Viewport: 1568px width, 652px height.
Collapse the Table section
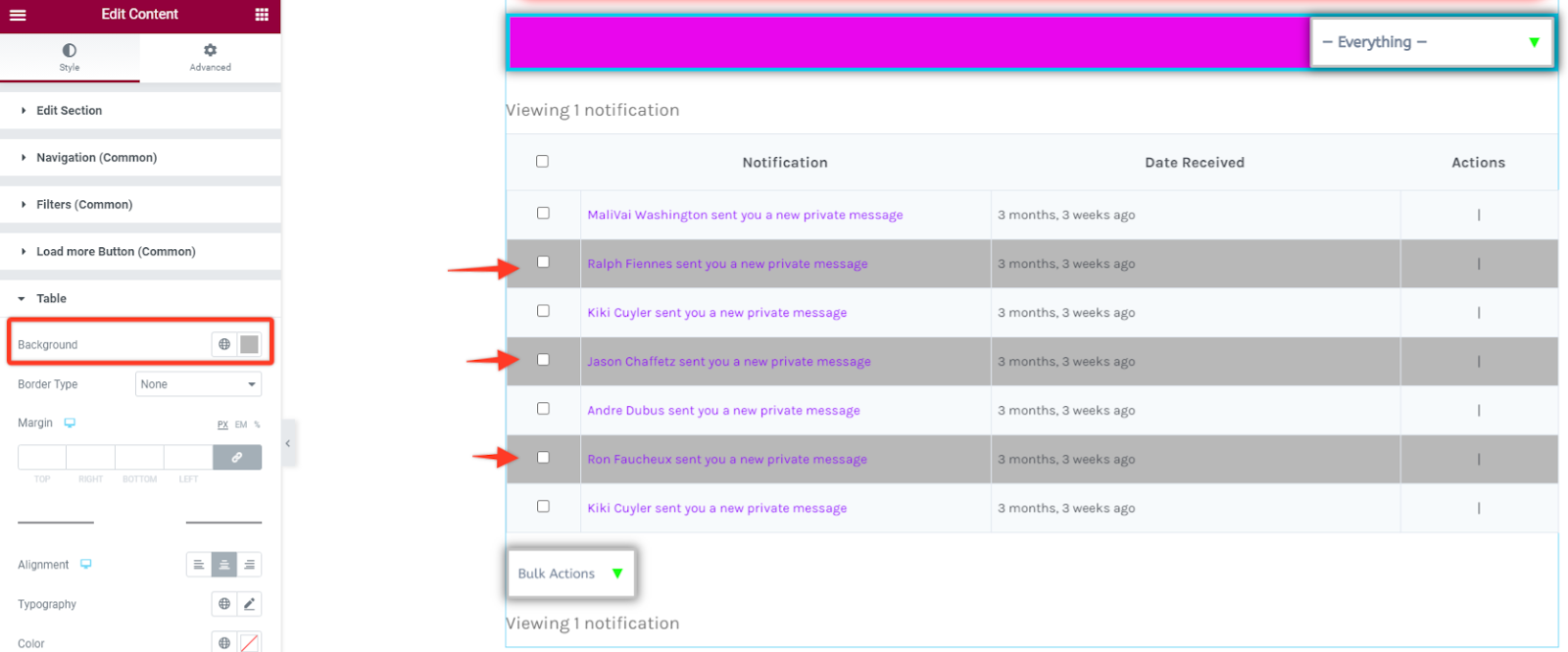click(x=140, y=299)
